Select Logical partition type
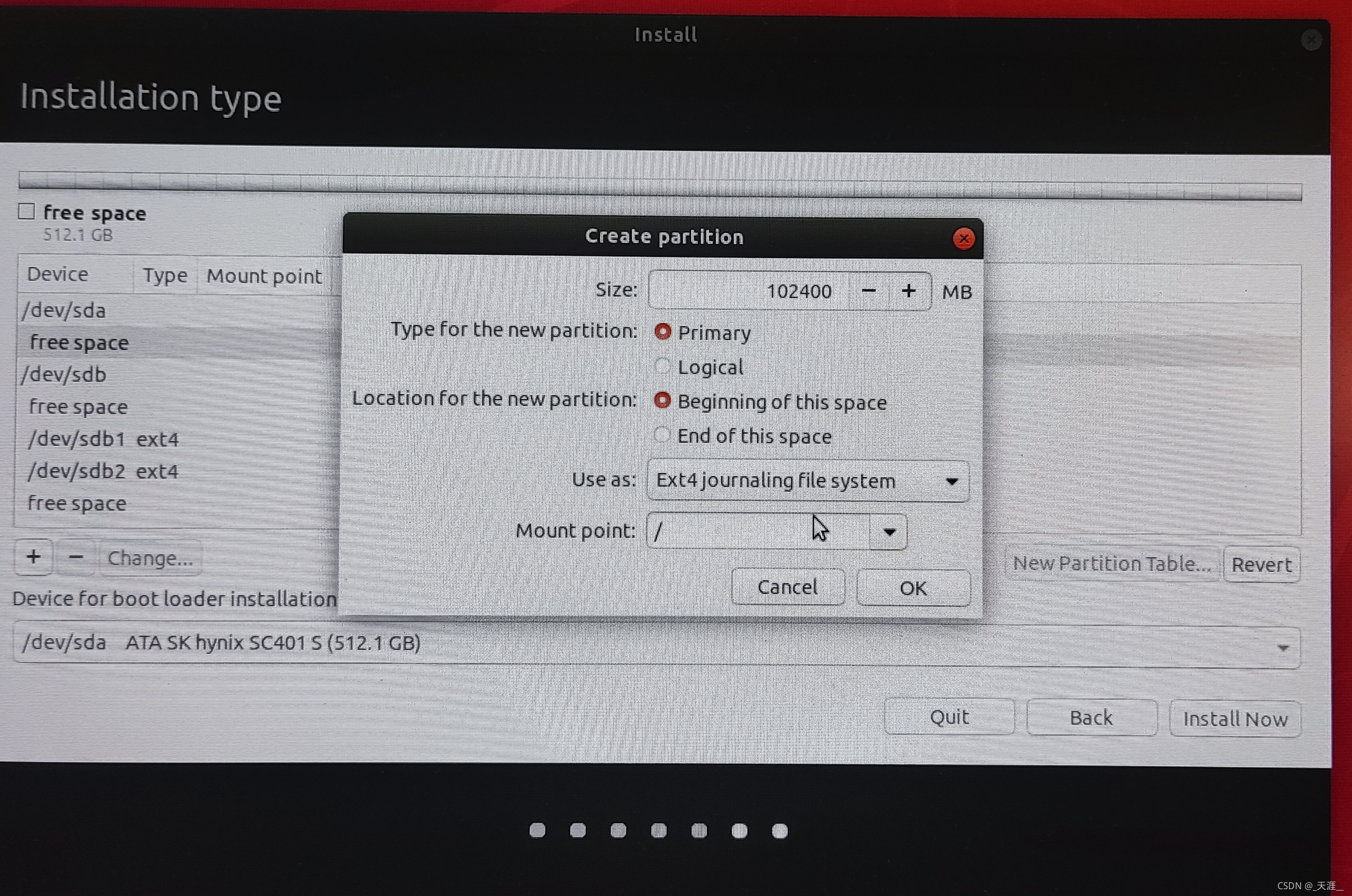This screenshot has width=1352, height=896. click(663, 366)
